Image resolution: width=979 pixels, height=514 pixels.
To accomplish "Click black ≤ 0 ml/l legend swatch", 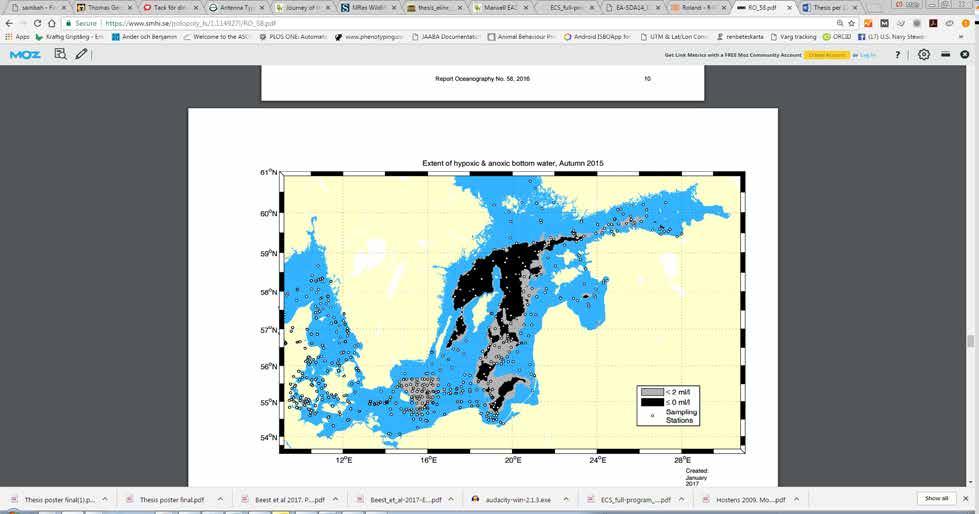I will [x=652, y=402].
